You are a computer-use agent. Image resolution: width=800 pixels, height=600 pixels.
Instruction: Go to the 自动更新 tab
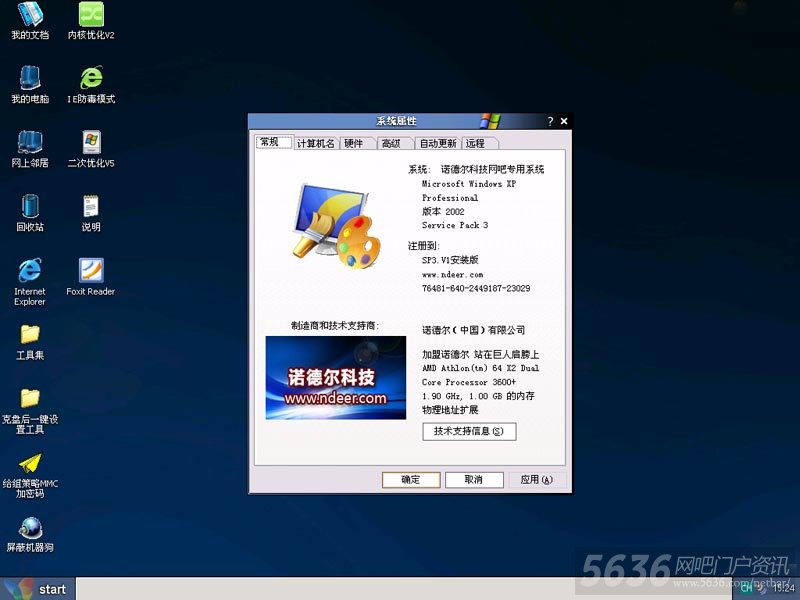(x=438, y=143)
